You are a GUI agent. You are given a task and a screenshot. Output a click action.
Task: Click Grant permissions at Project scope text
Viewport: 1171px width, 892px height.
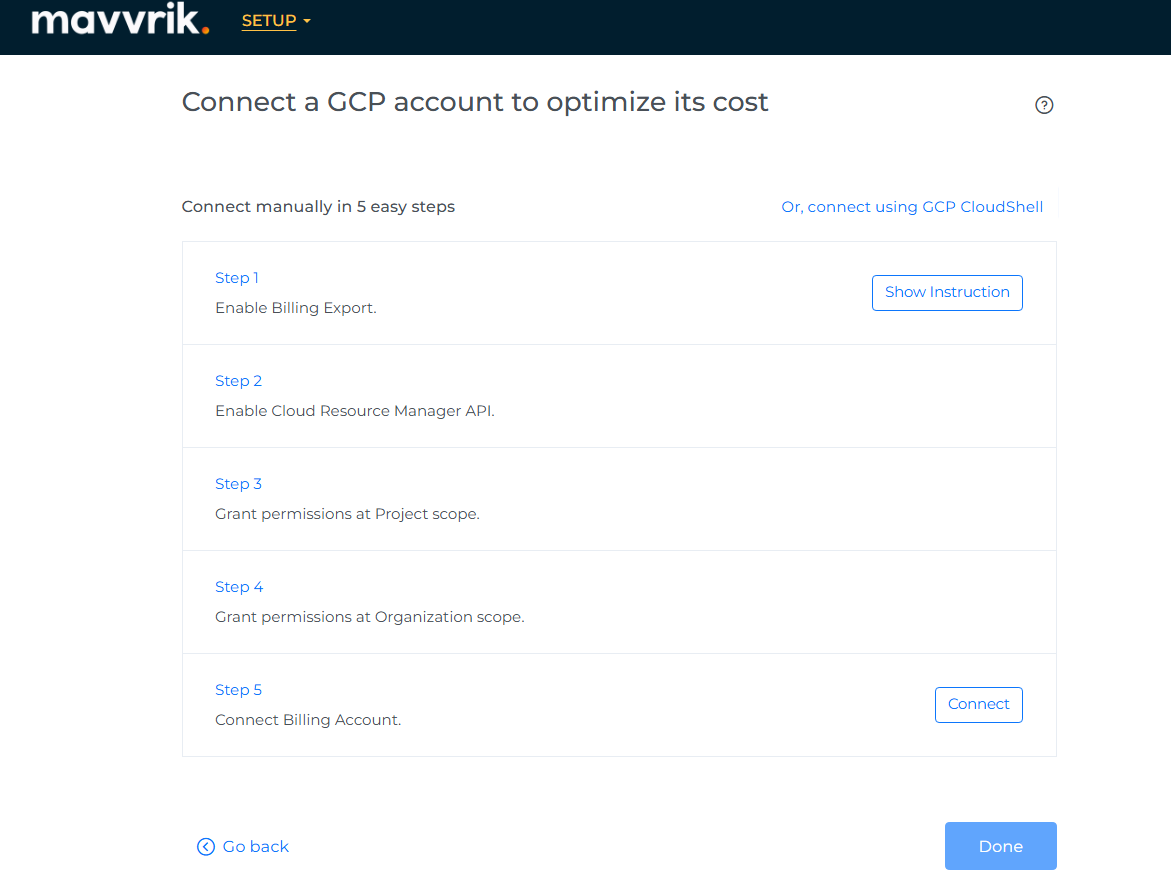coord(347,514)
